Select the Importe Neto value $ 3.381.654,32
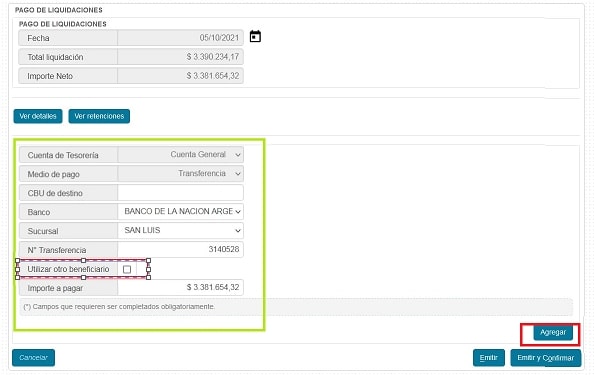The height and width of the screenshot is (375, 594). [213, 76]
